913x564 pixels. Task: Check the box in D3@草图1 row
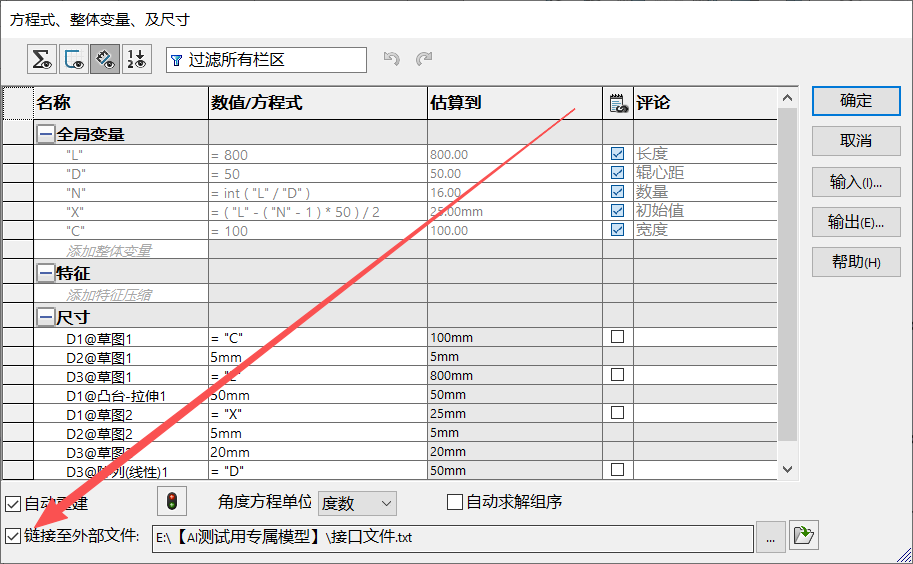[617, 375]
